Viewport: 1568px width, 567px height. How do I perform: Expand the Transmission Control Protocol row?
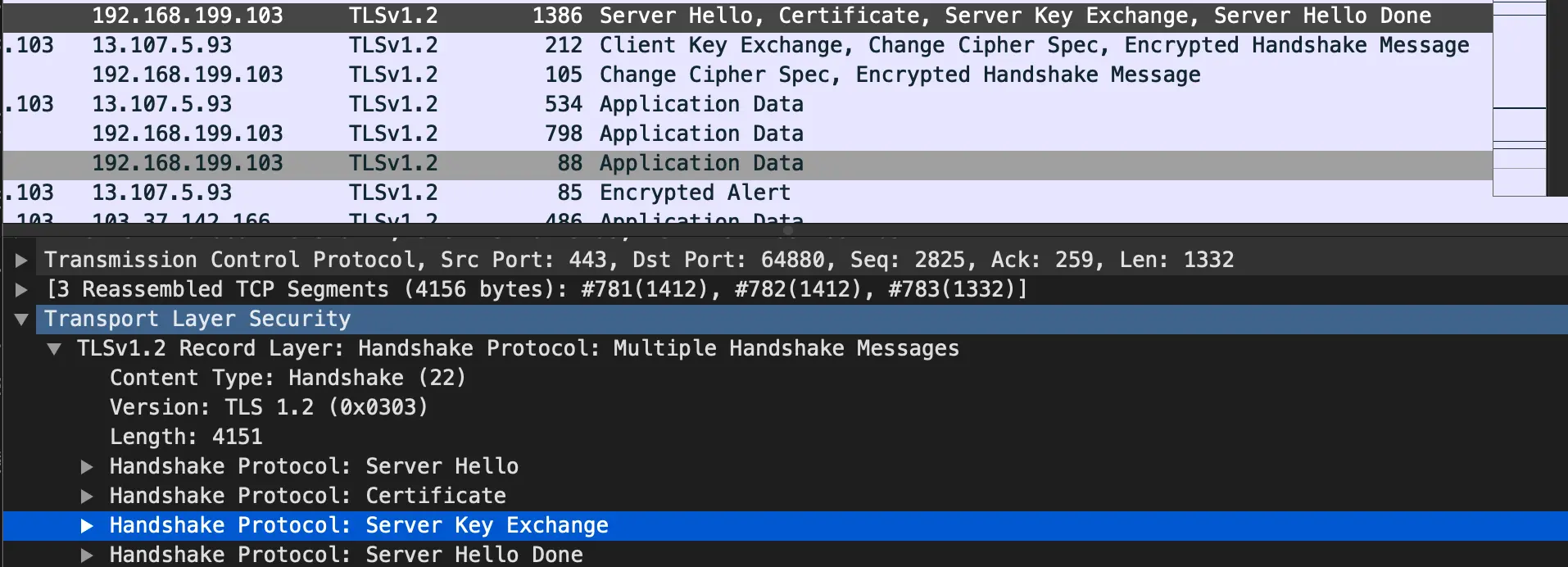[x=21, y=261]
